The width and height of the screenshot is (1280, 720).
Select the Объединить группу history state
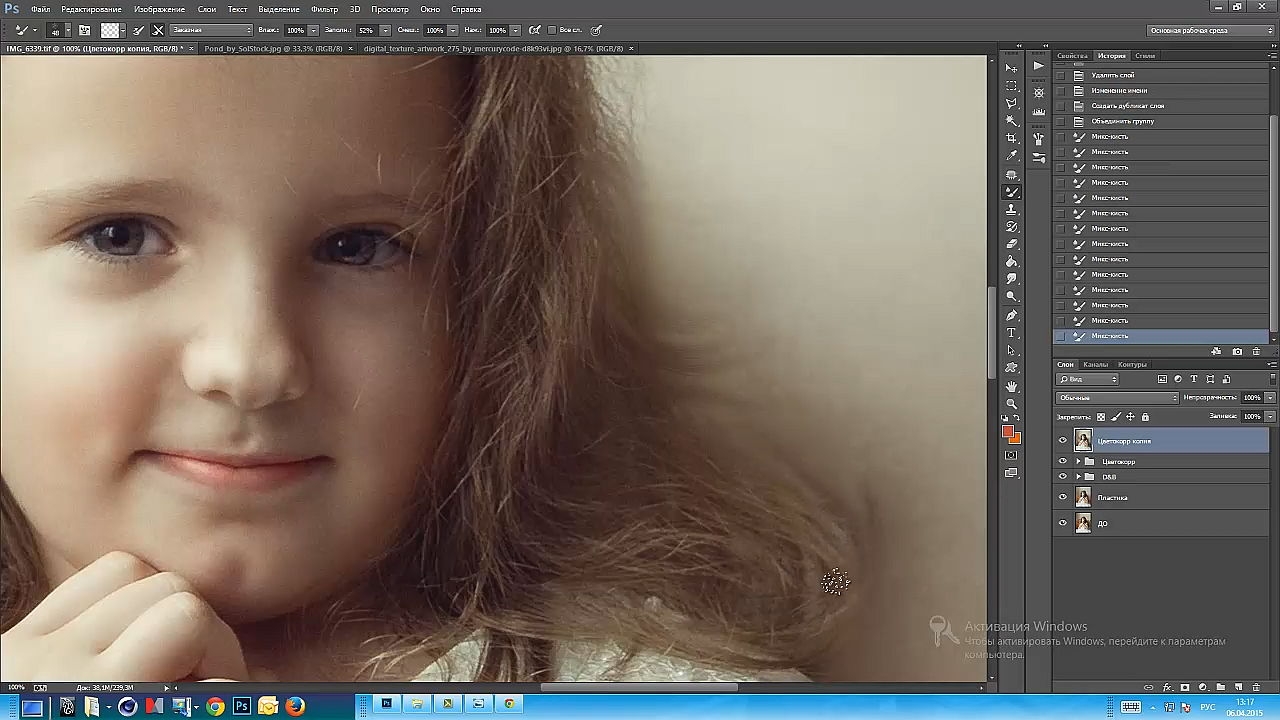tap(1123, 121)
